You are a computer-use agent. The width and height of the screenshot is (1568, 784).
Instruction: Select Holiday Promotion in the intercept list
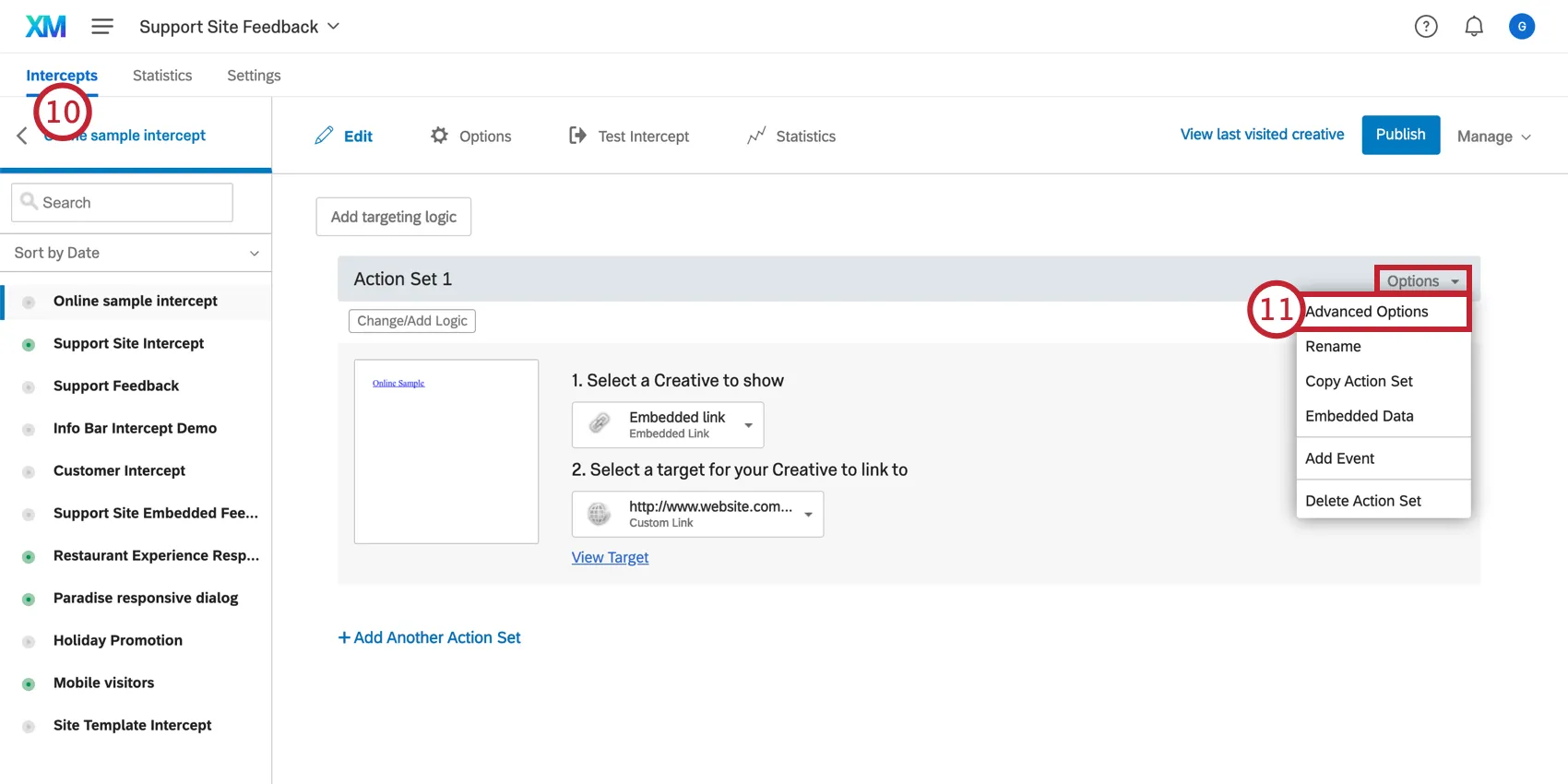(118, 640)
